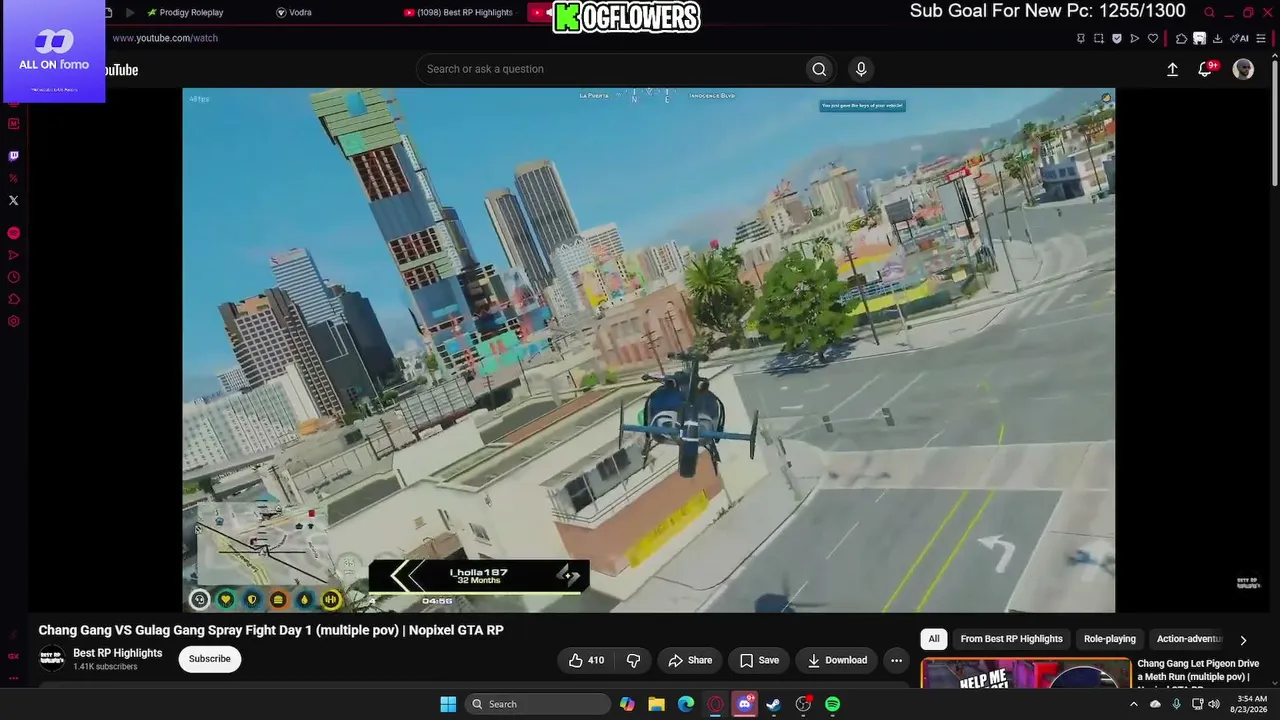Start voice search with microphone icon
The width and height of the screenshot is (1280, 720).
pos(861,69)
